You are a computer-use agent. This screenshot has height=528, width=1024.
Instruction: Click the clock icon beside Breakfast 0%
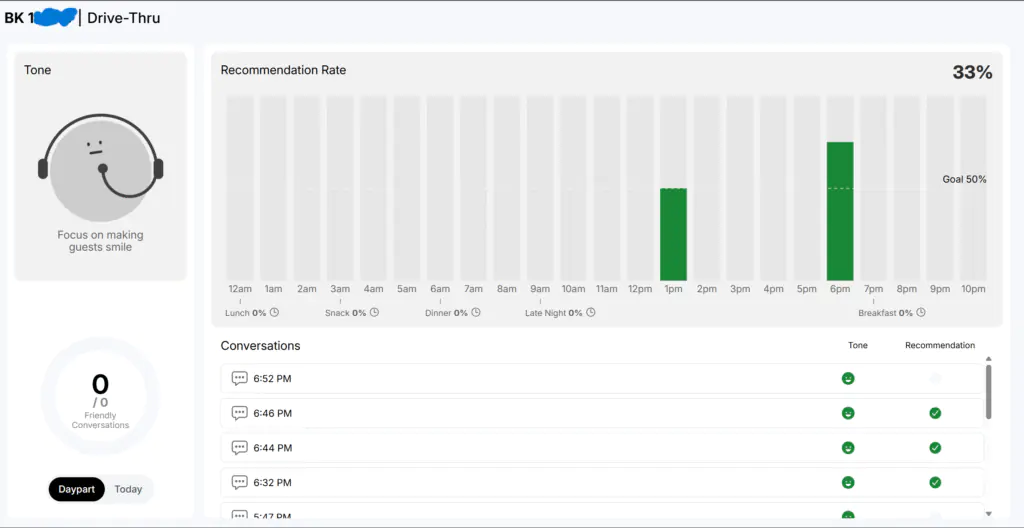[920, 313]
